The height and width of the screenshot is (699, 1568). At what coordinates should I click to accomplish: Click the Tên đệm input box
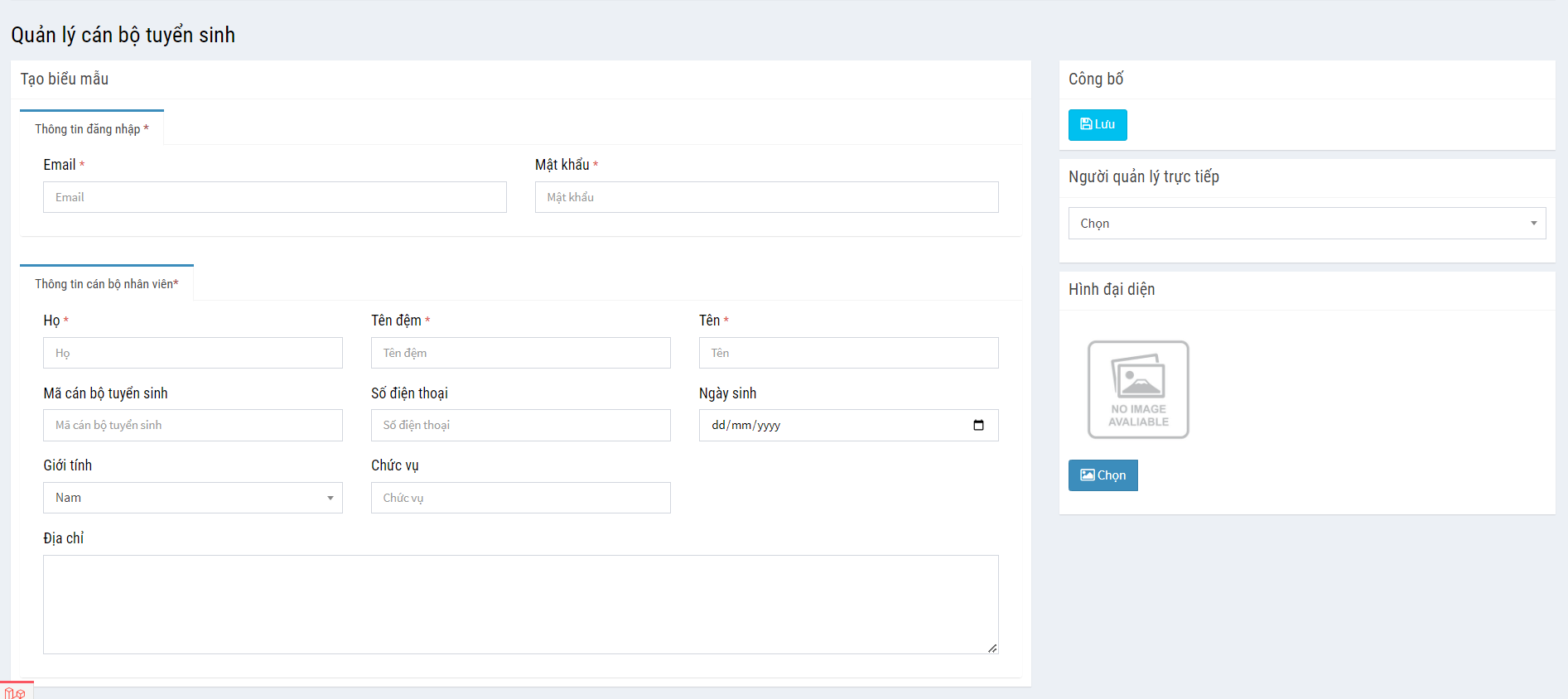tap(520, 353)
